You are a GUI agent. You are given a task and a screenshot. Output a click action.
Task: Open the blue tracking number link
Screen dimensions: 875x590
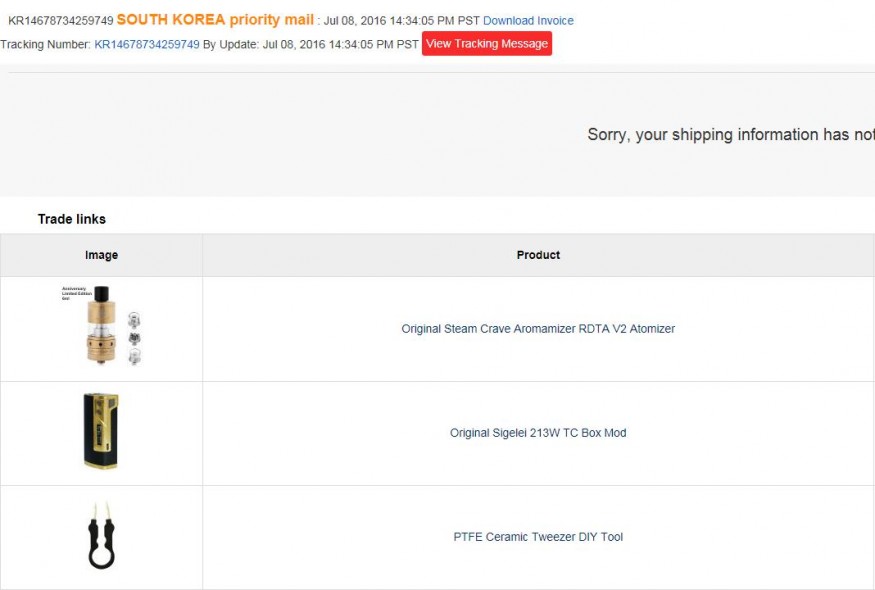(x=147, y=44)
